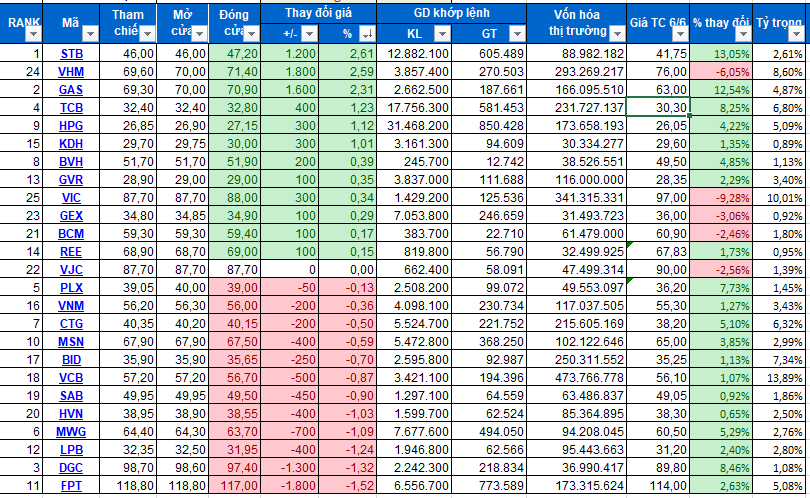
Task: Open the SAB ticker link
Action: [x=71, y=396]
